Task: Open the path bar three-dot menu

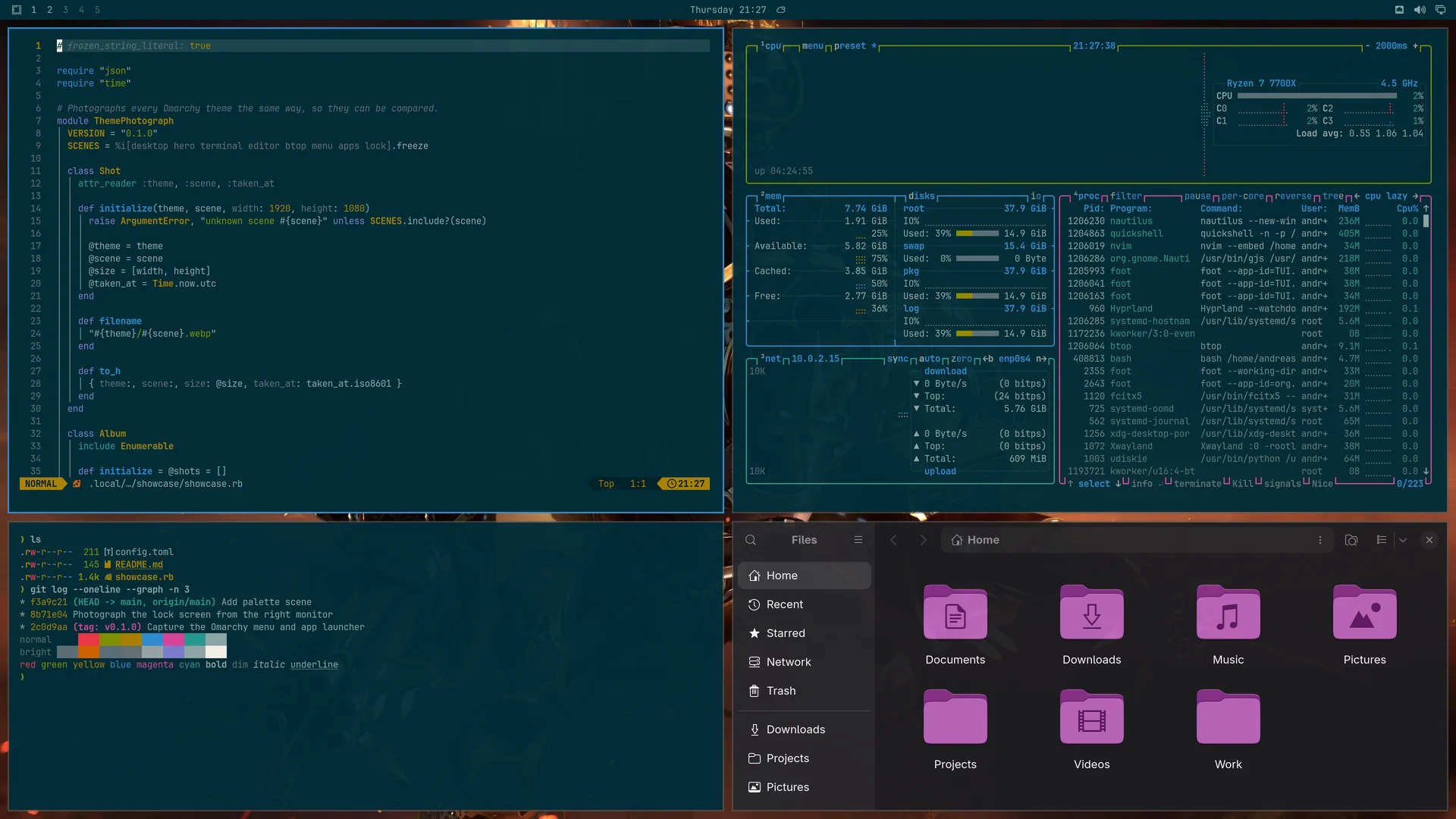Action: click(1320, 540)
